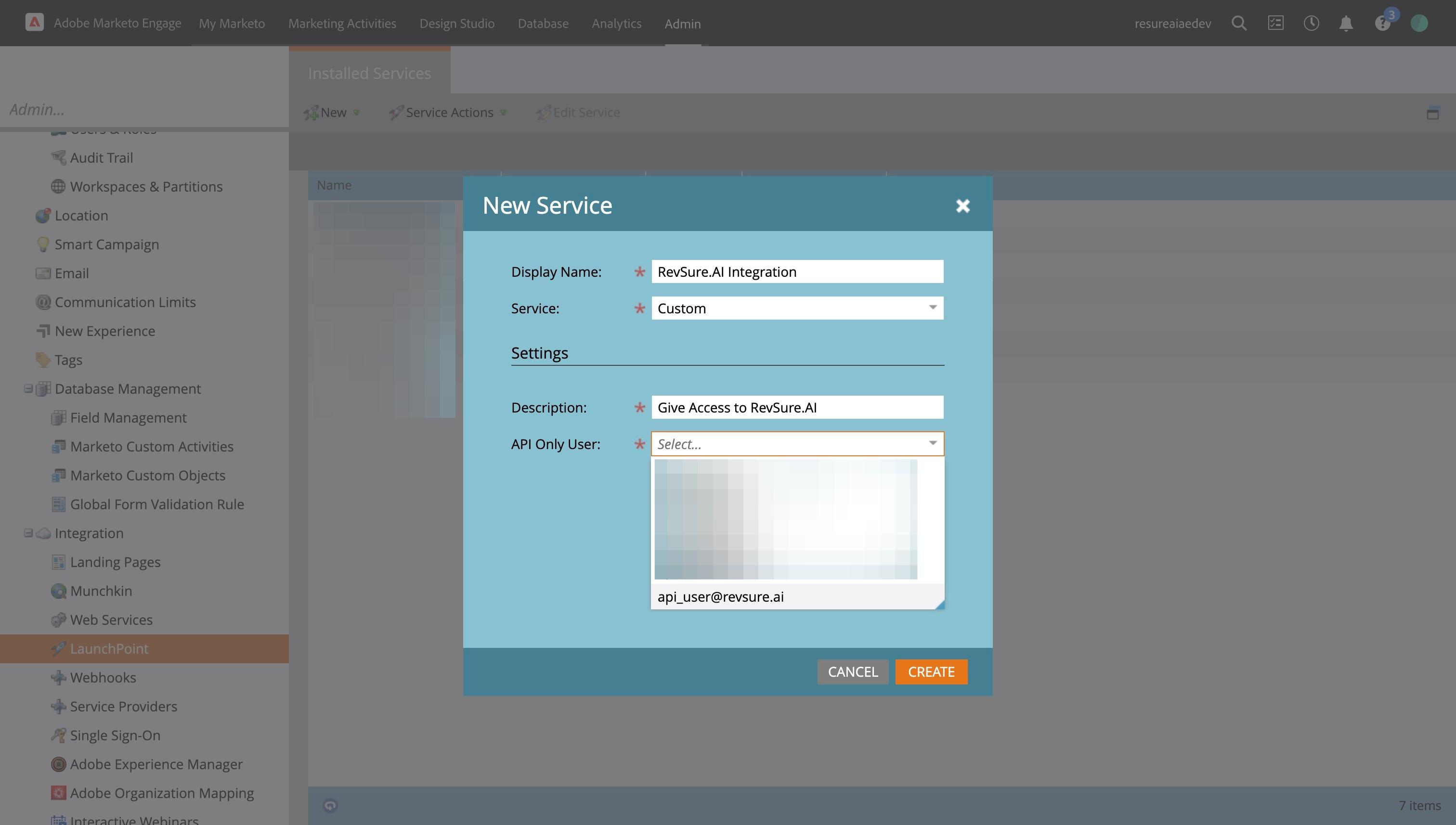Click the user avatar icon
This screenshot has width=1456, height=825.
click(x=1418, y=23)
